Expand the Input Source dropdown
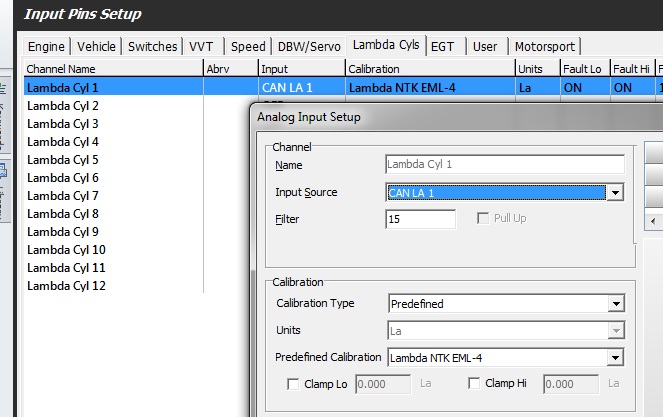663x417 pixels. tap(615, 193)
